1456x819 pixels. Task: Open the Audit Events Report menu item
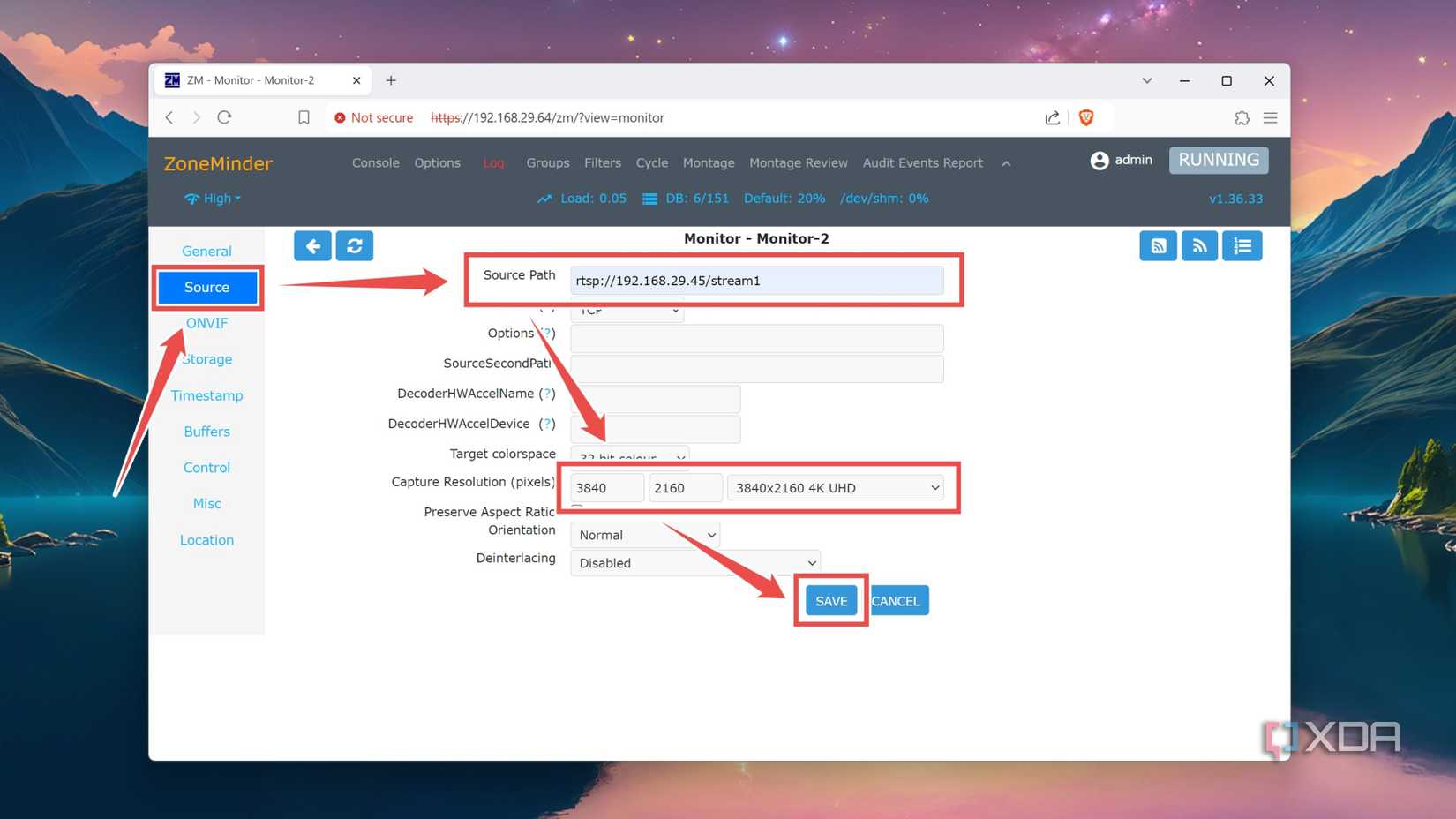tap(923, 163)
